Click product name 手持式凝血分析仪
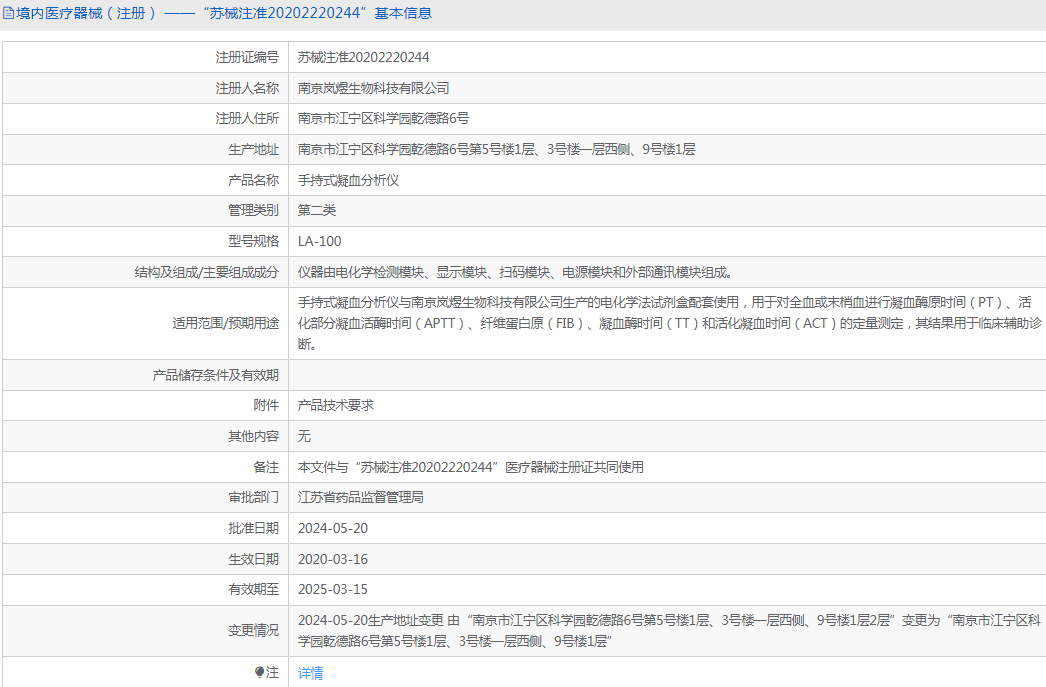 (x=348, y=180)
